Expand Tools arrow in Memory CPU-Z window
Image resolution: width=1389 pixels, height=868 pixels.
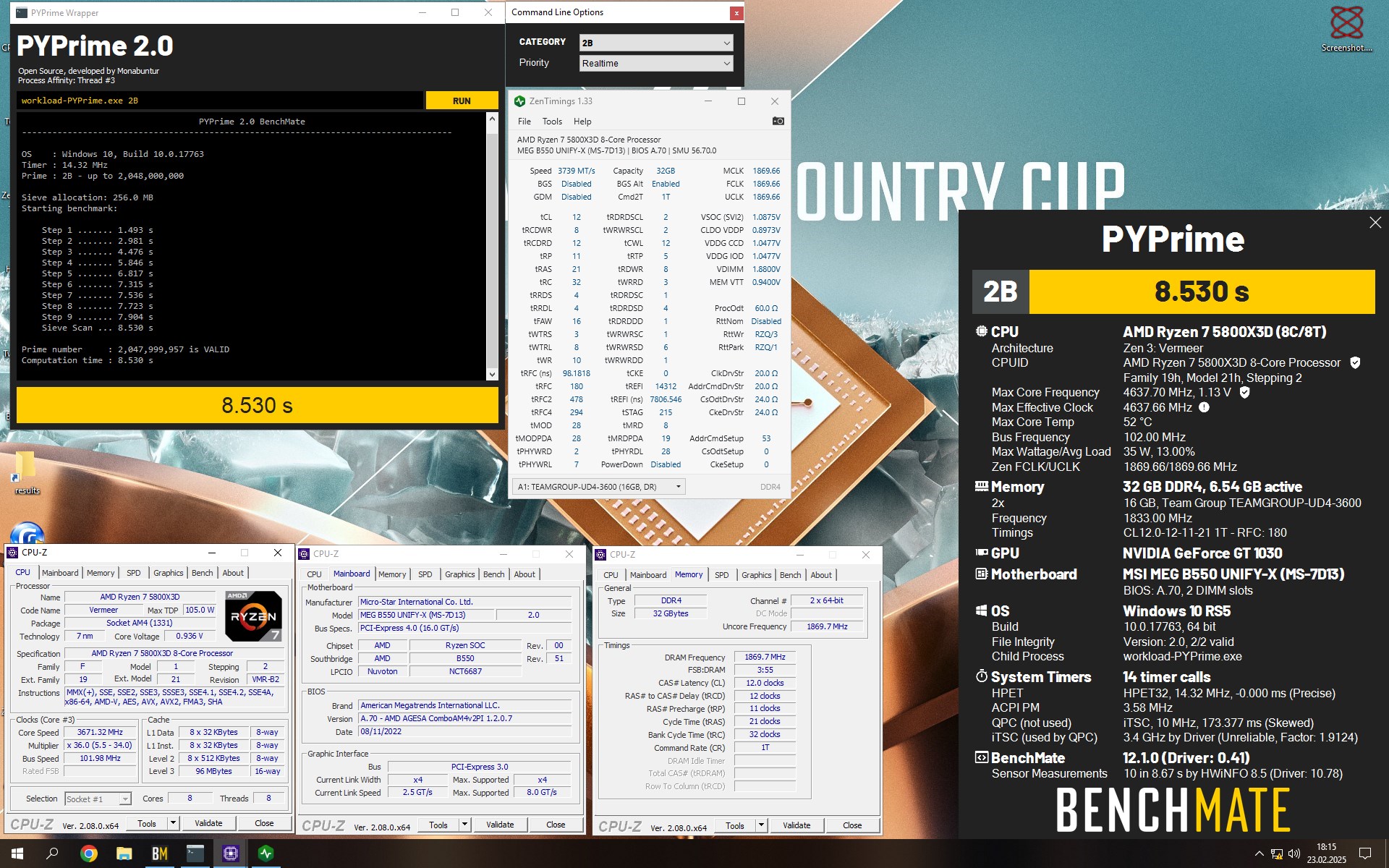tap(761, 825)
